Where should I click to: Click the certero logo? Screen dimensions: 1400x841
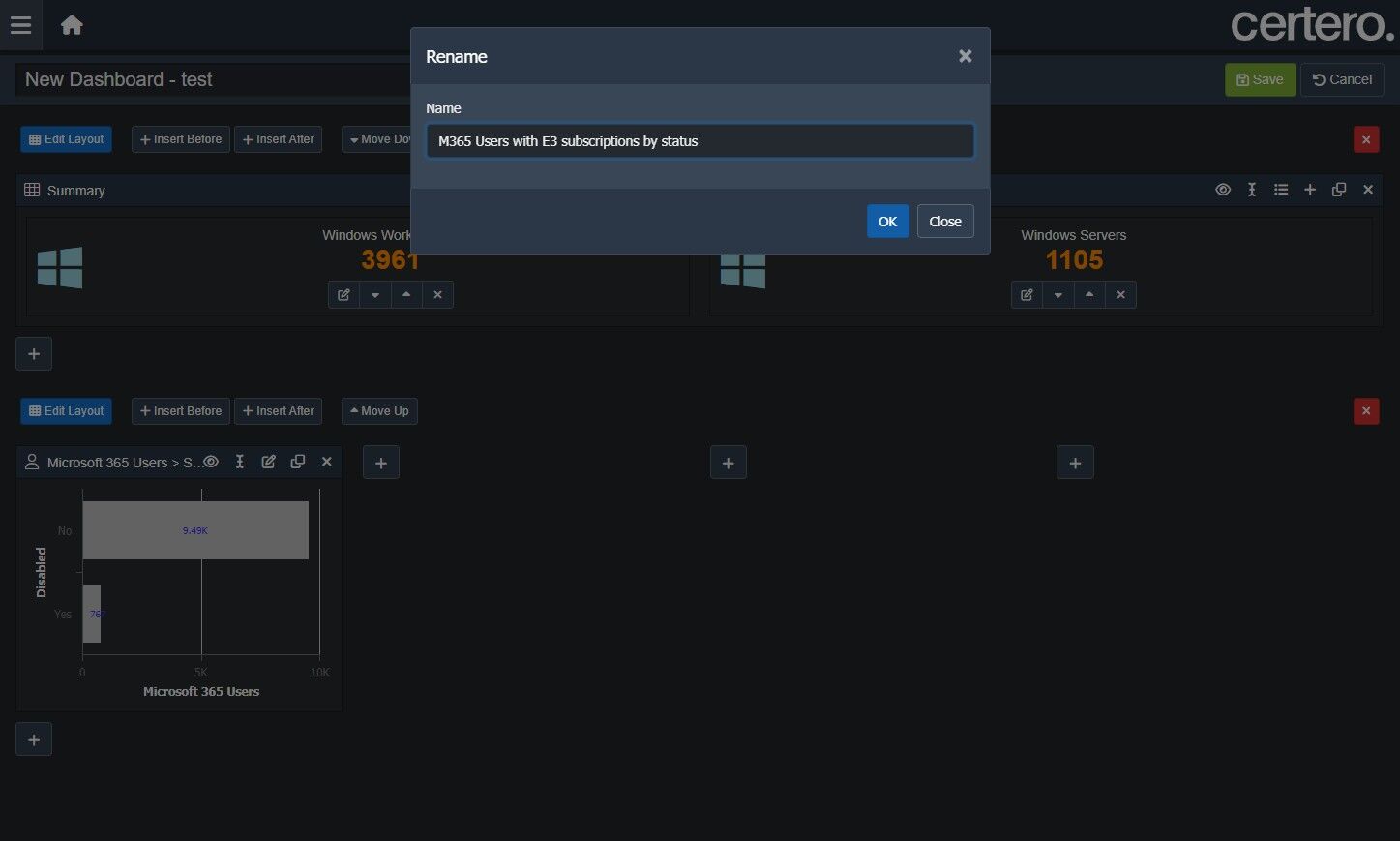(1312, 25)
